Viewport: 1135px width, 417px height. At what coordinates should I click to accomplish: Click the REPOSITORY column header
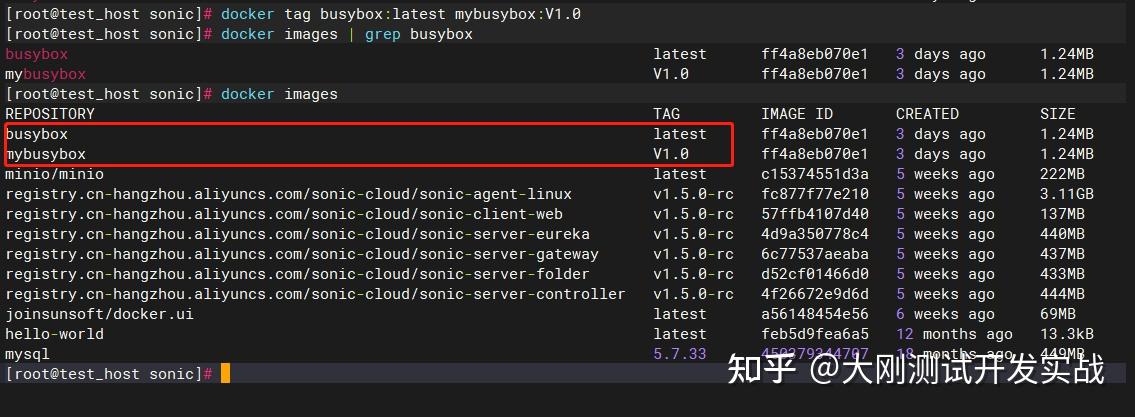(x=50, y=114)
